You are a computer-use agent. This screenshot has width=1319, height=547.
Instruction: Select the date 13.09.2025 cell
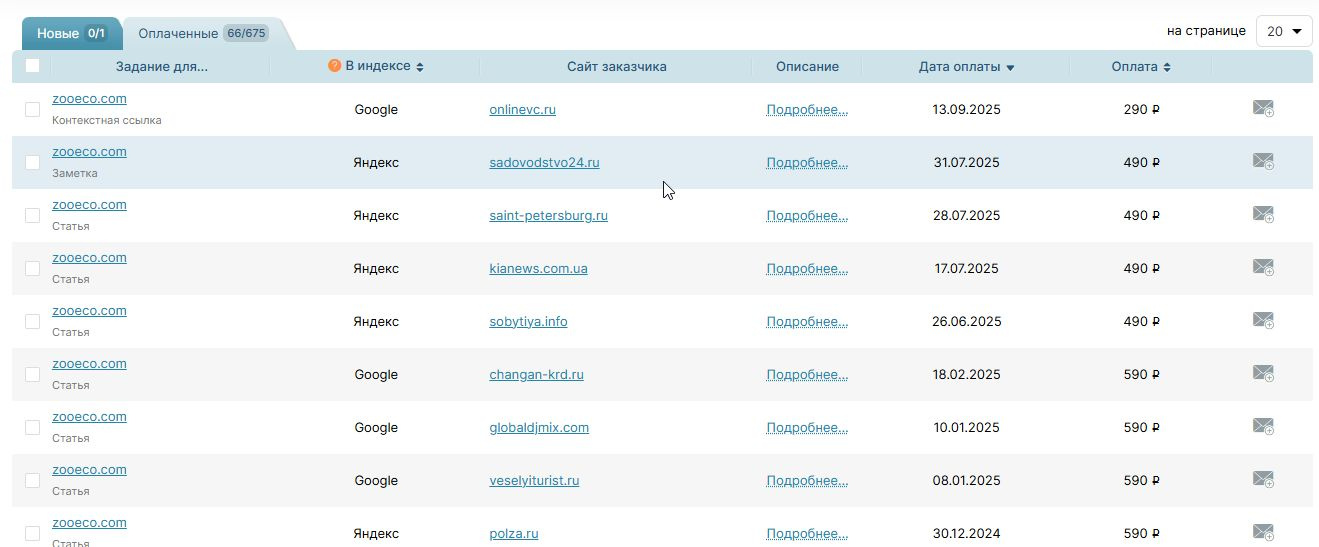tap(966, 109)
